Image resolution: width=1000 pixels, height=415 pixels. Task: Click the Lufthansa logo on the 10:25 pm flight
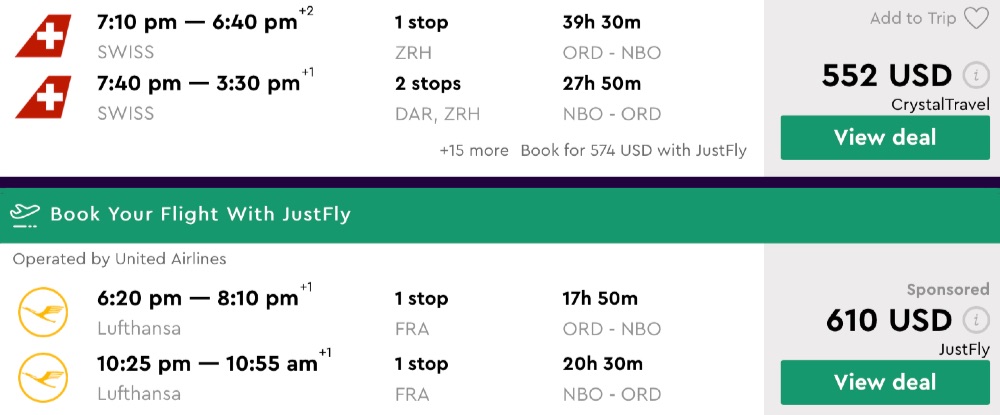pos(43,378)
